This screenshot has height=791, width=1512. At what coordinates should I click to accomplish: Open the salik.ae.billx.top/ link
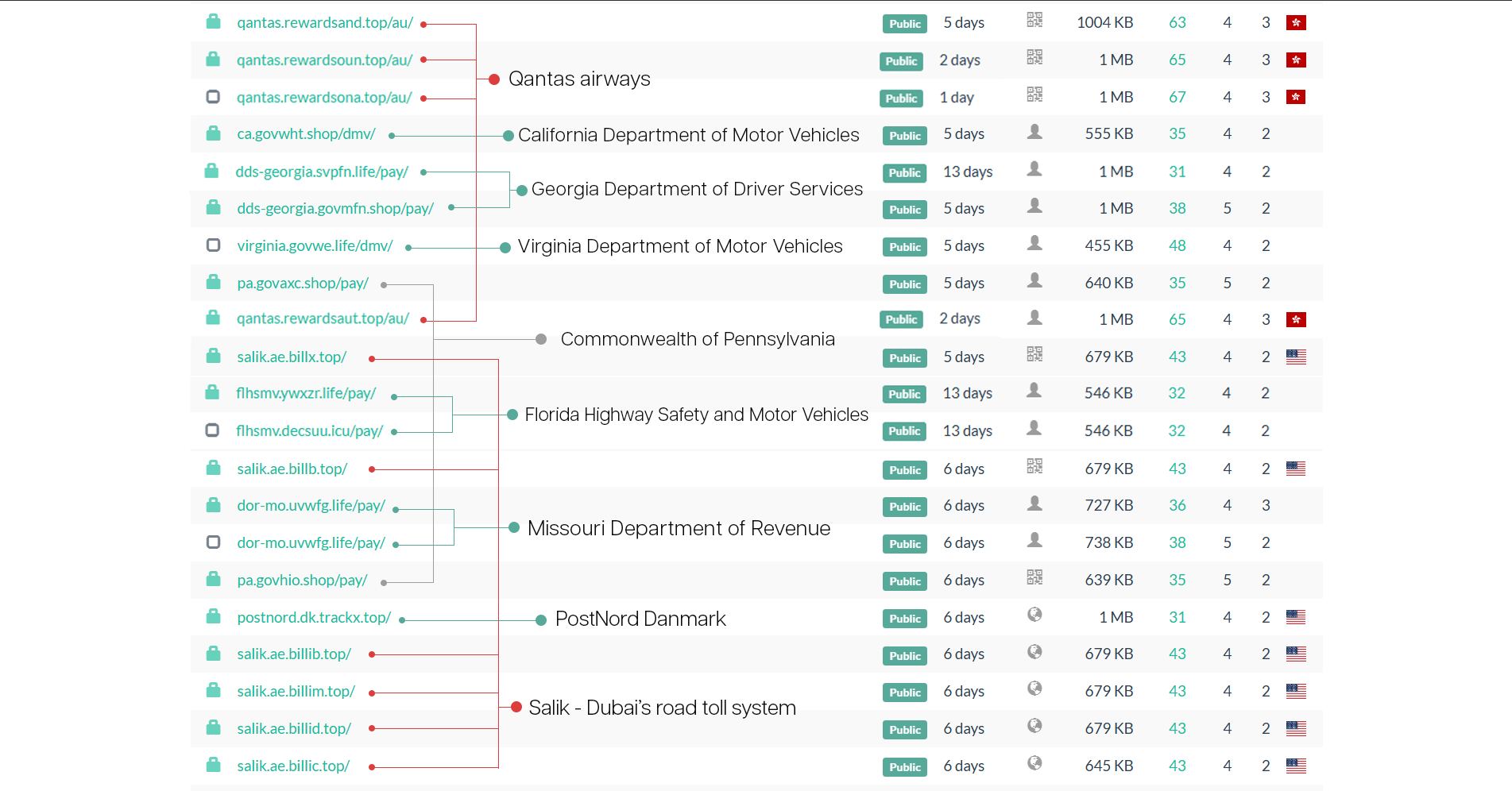(292, 357)
